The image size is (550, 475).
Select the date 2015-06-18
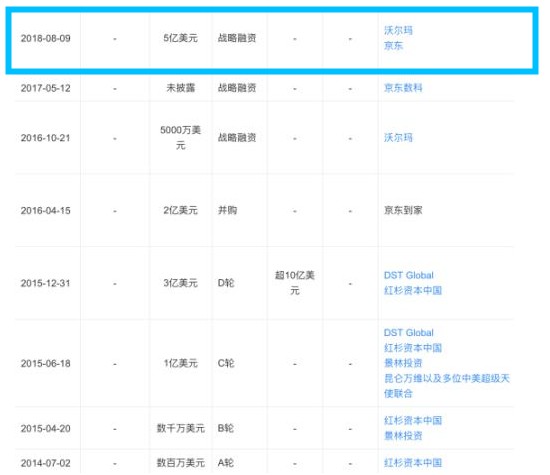coord(46,363)
